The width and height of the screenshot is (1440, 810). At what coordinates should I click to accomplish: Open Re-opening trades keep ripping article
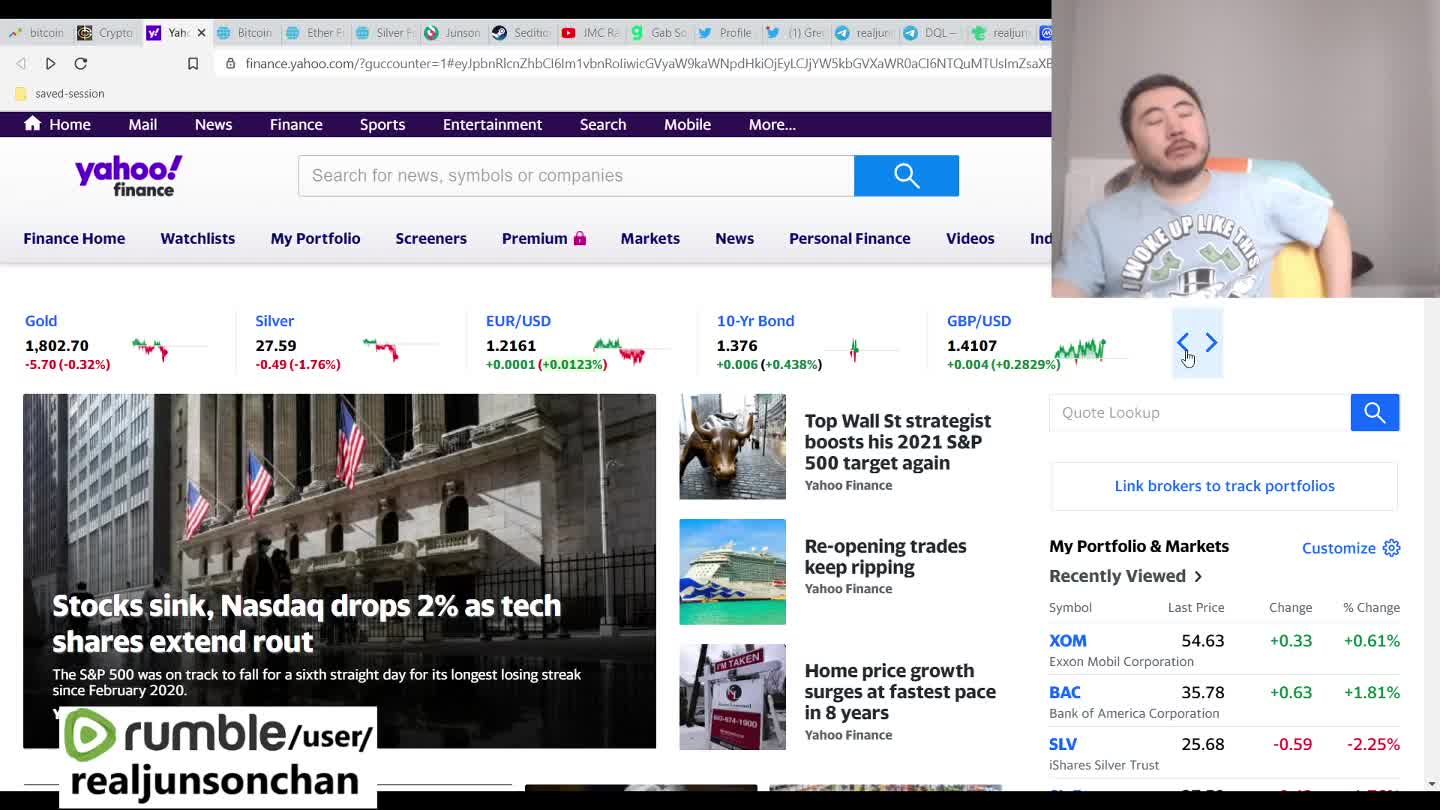tap(885, 556)
